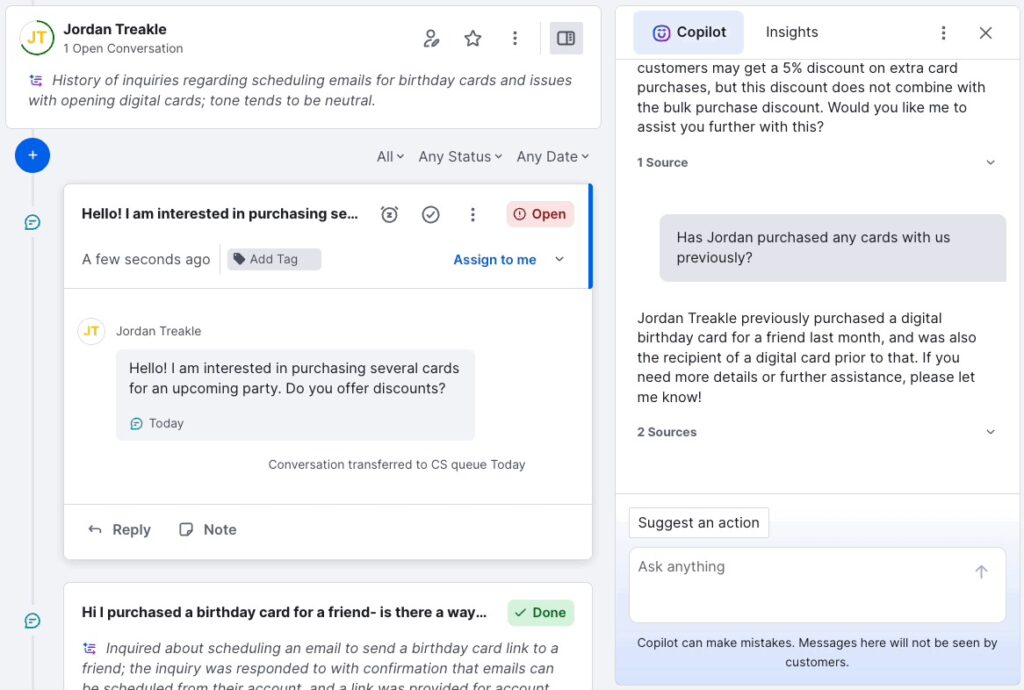Click the send arrow in Copilot input
Image resolution: width=1024 pixels, height=690 pixels.
coord(981,572)
